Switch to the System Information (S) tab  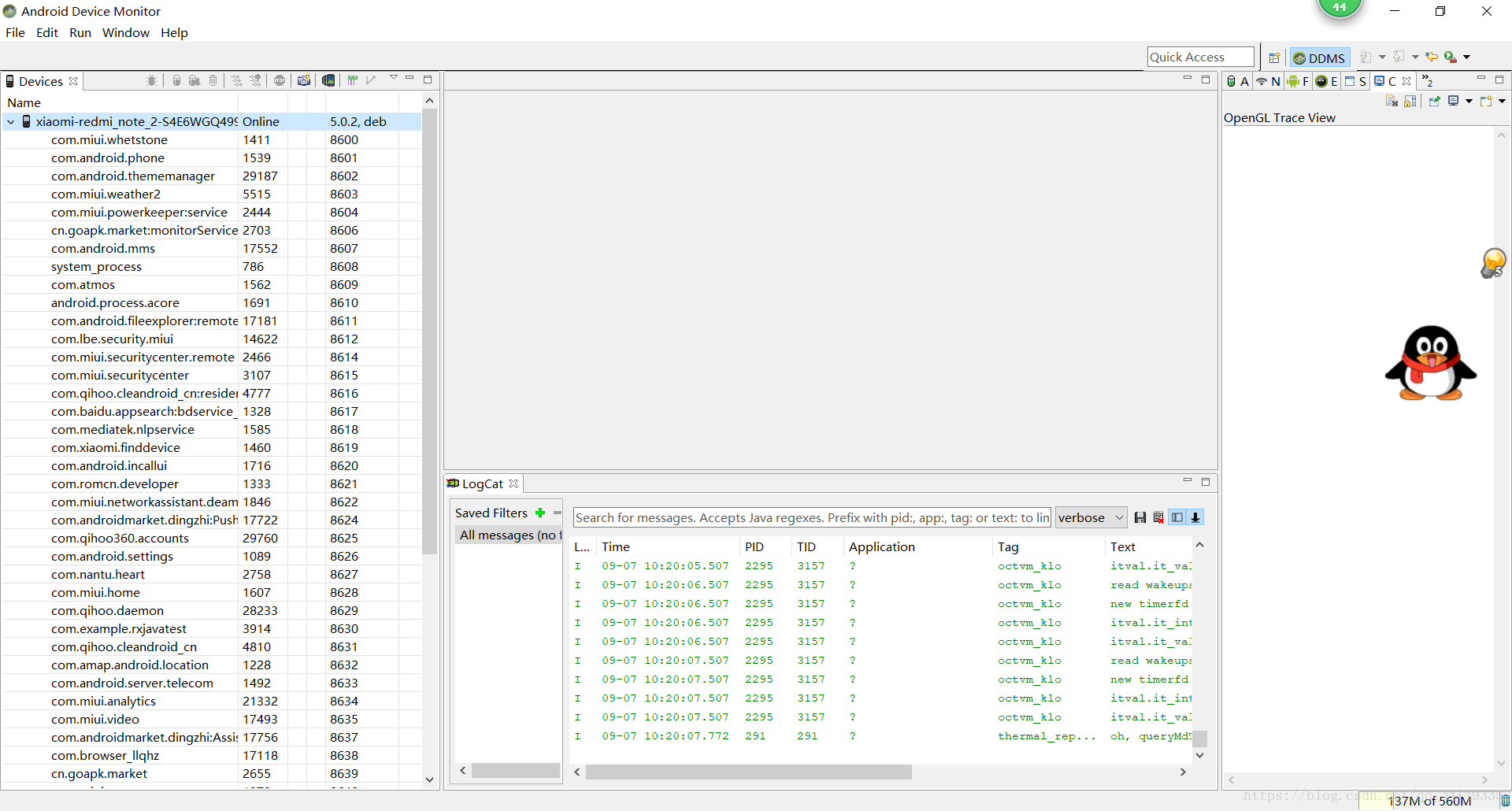[x=1355, y=81]
